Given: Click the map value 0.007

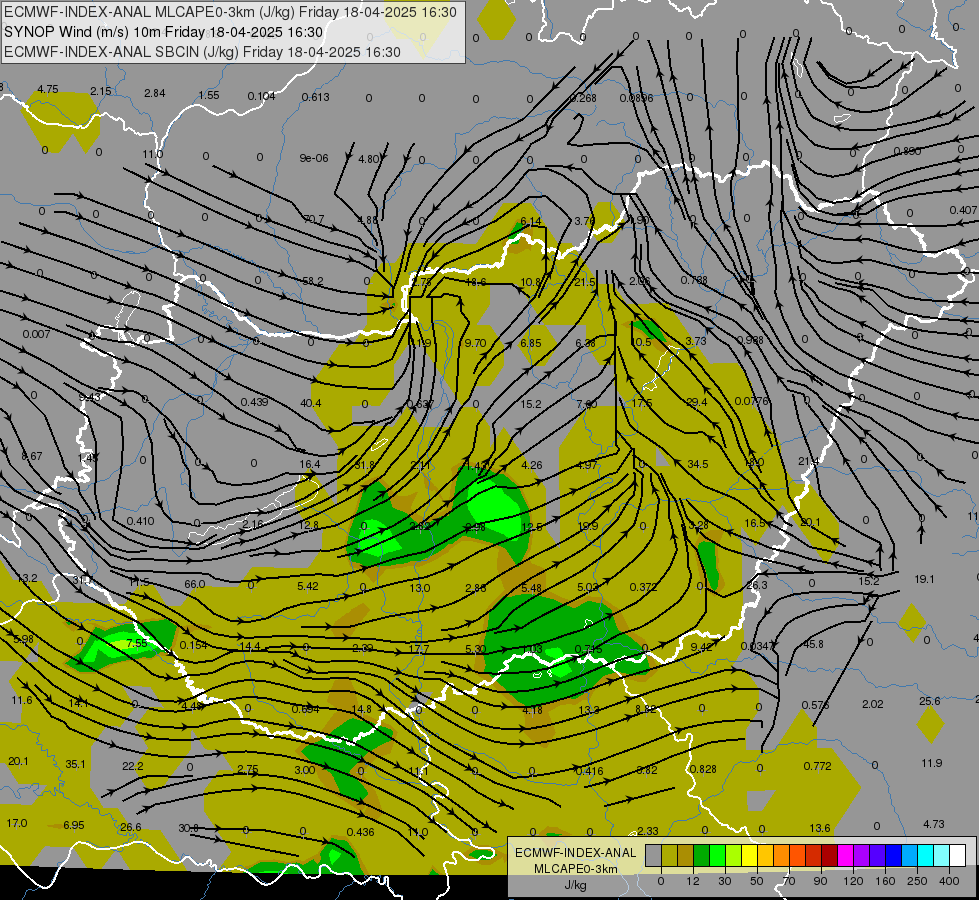Looking at the screenshot, I should click(36, 334).
